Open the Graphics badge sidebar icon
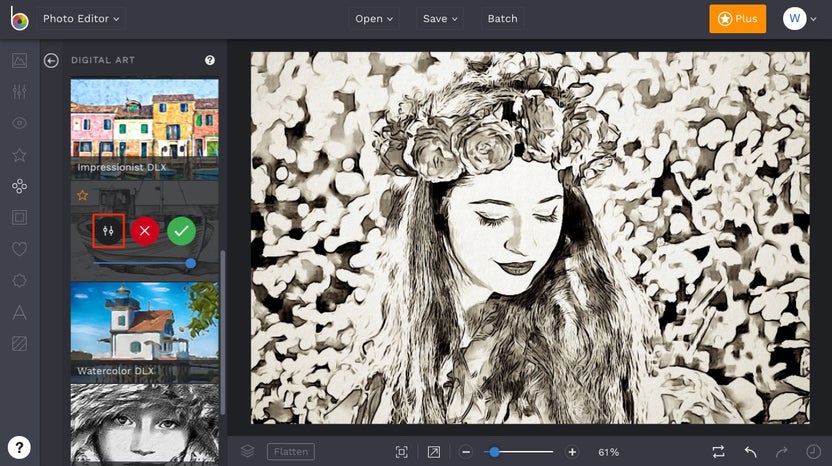 point(20,280)
